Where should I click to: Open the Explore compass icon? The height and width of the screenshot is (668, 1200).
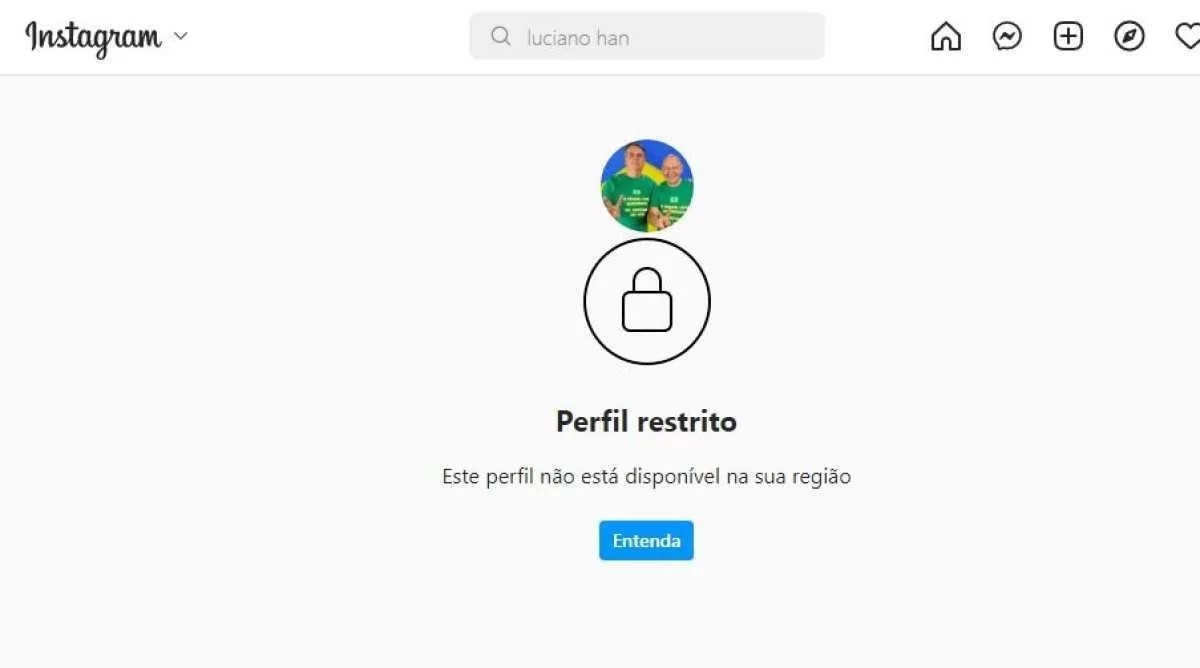click(1130, 37)
